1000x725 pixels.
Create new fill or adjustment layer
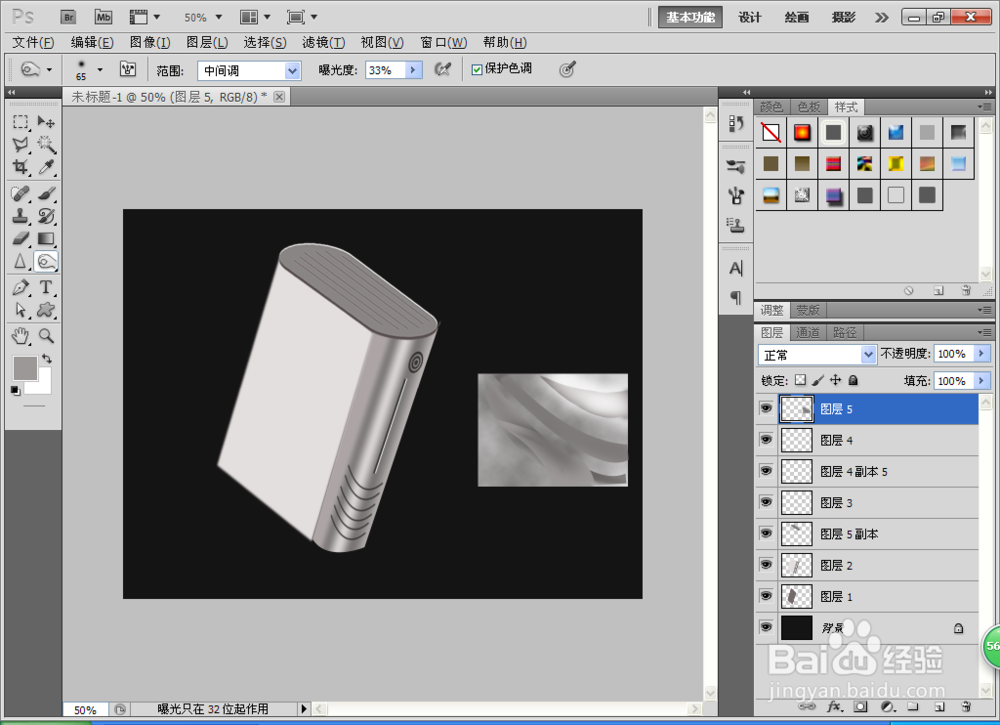[x=887, y=706]
